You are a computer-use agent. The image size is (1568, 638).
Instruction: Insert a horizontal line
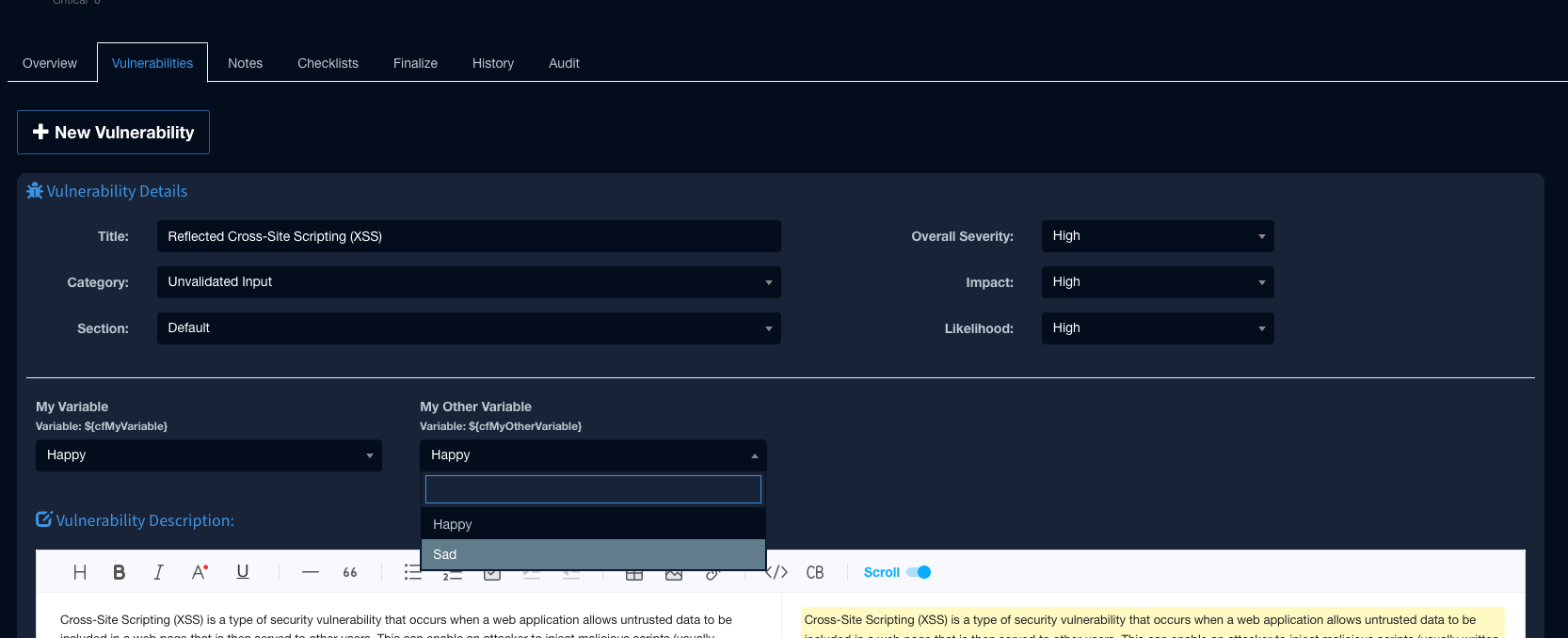tap(311, 572)
